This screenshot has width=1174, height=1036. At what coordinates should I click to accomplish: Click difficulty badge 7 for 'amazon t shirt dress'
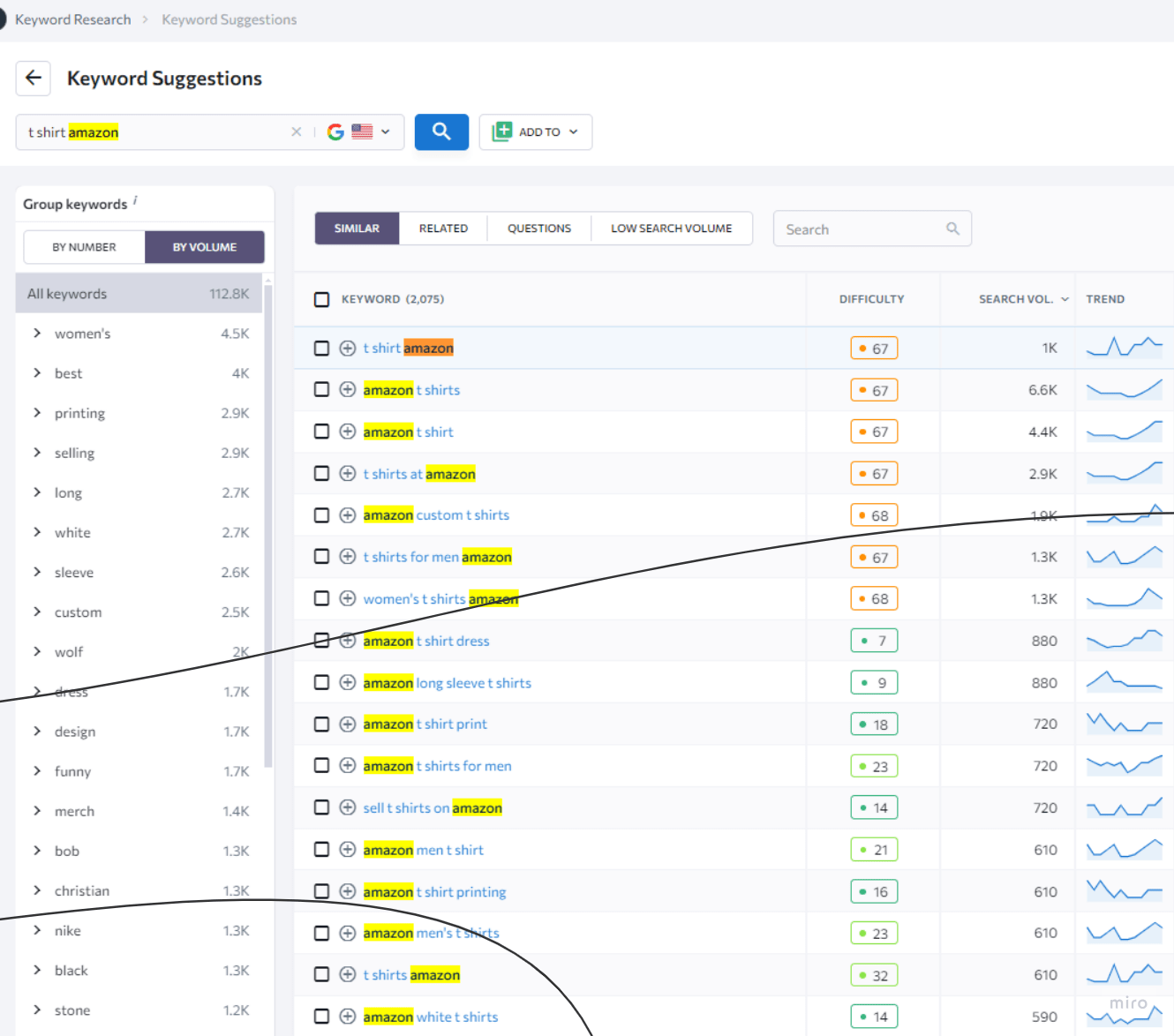pyautogui.click(x=874, y=641)
